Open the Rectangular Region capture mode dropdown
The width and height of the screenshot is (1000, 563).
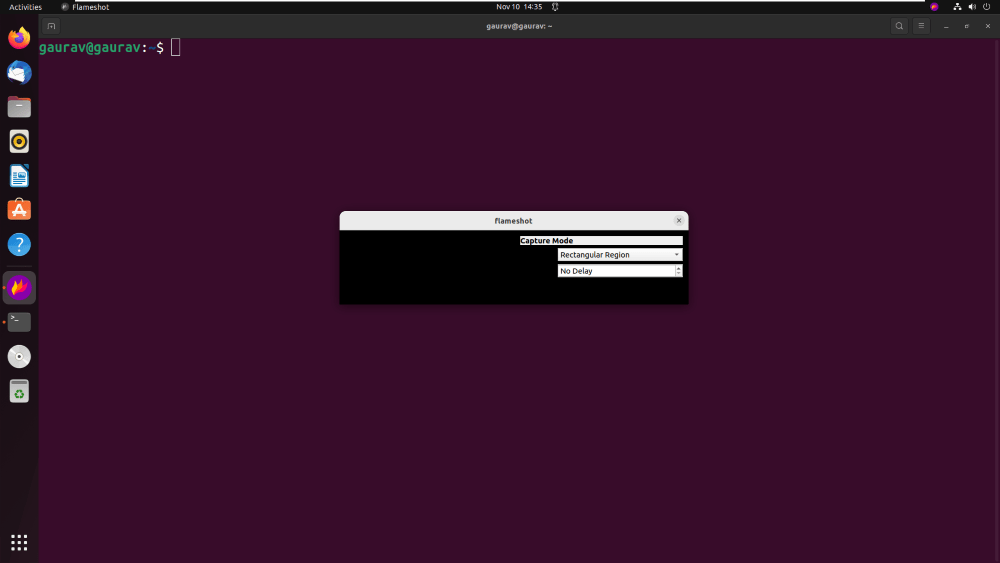point(620,254)
